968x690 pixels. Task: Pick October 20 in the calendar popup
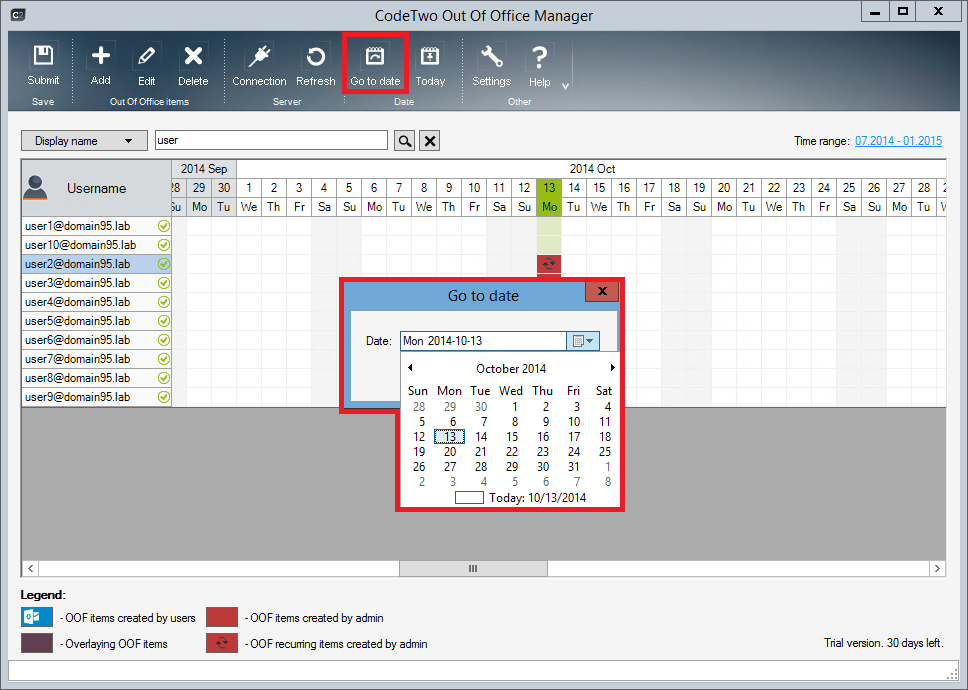[x=450, y=452]
